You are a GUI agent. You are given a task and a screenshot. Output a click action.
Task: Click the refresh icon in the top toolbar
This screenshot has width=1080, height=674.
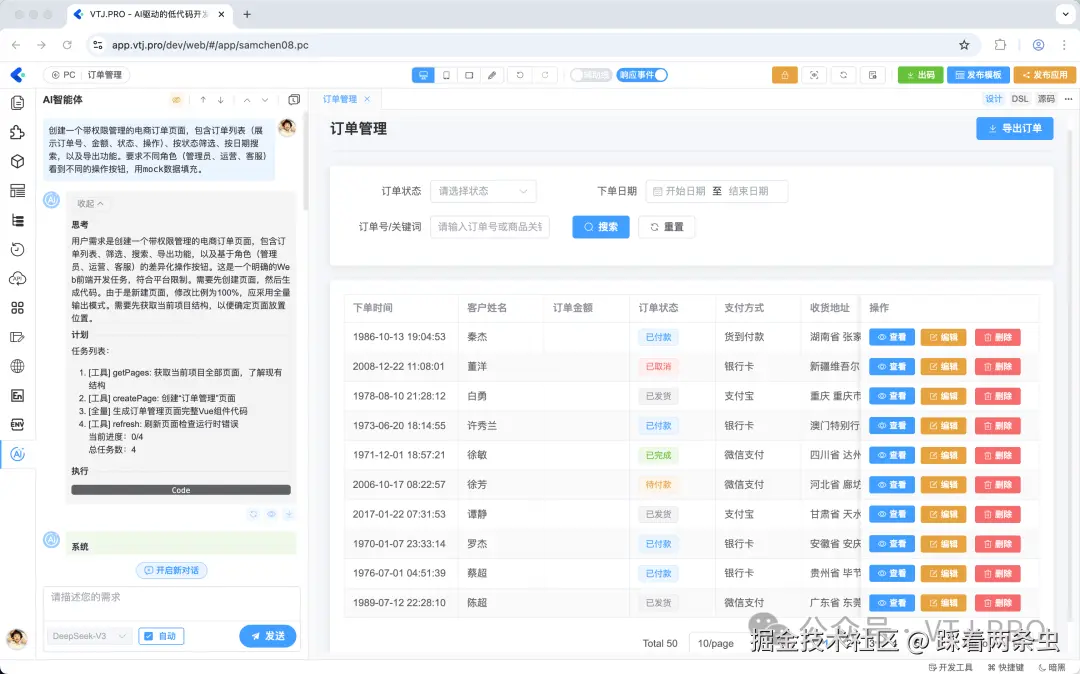[x=843, y=75]
